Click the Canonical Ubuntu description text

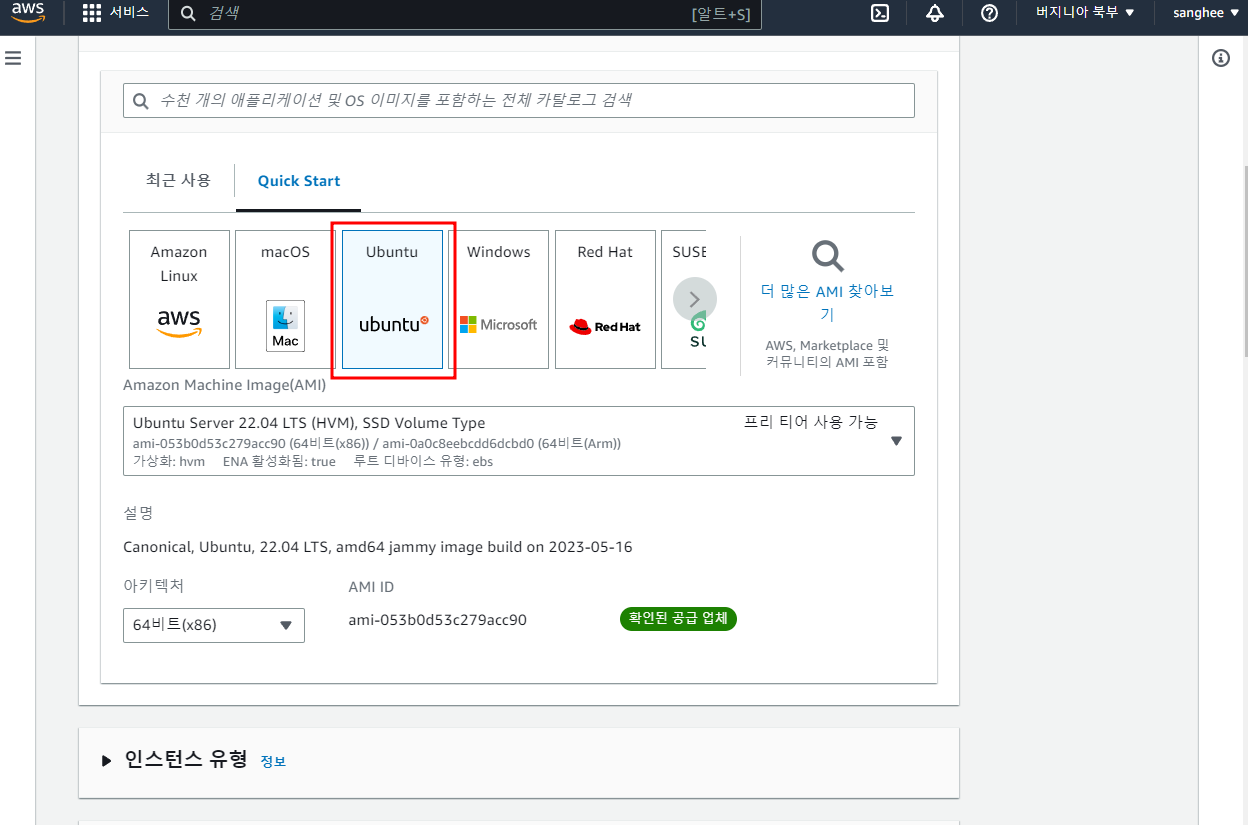pos(378,547)
